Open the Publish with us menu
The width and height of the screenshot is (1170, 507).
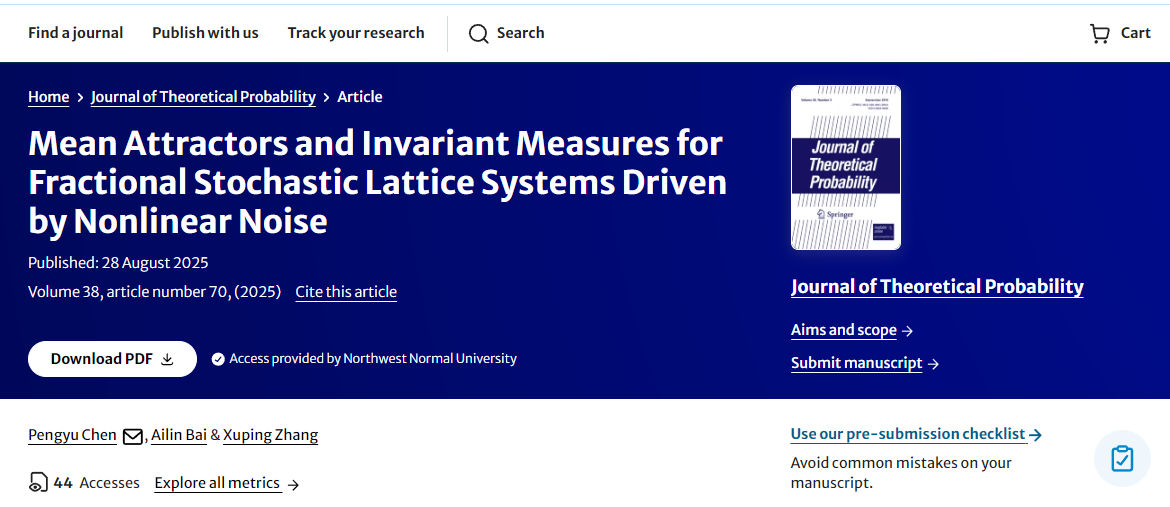(205, 33)
